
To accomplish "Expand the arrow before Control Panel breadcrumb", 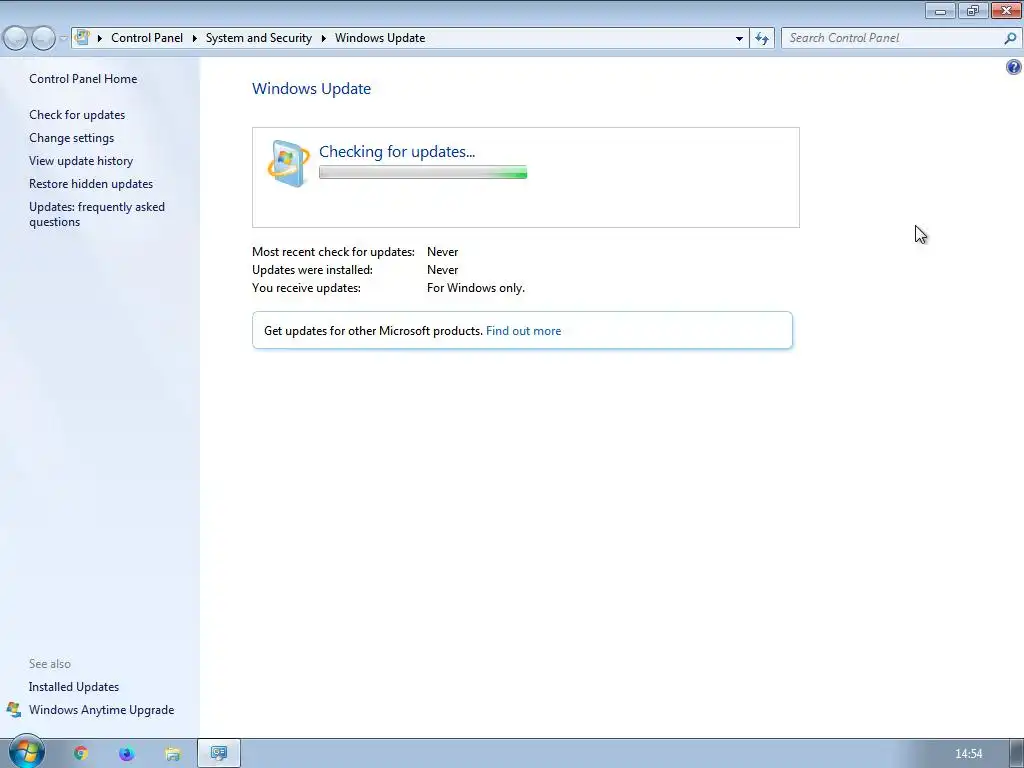I will [100, 39].
